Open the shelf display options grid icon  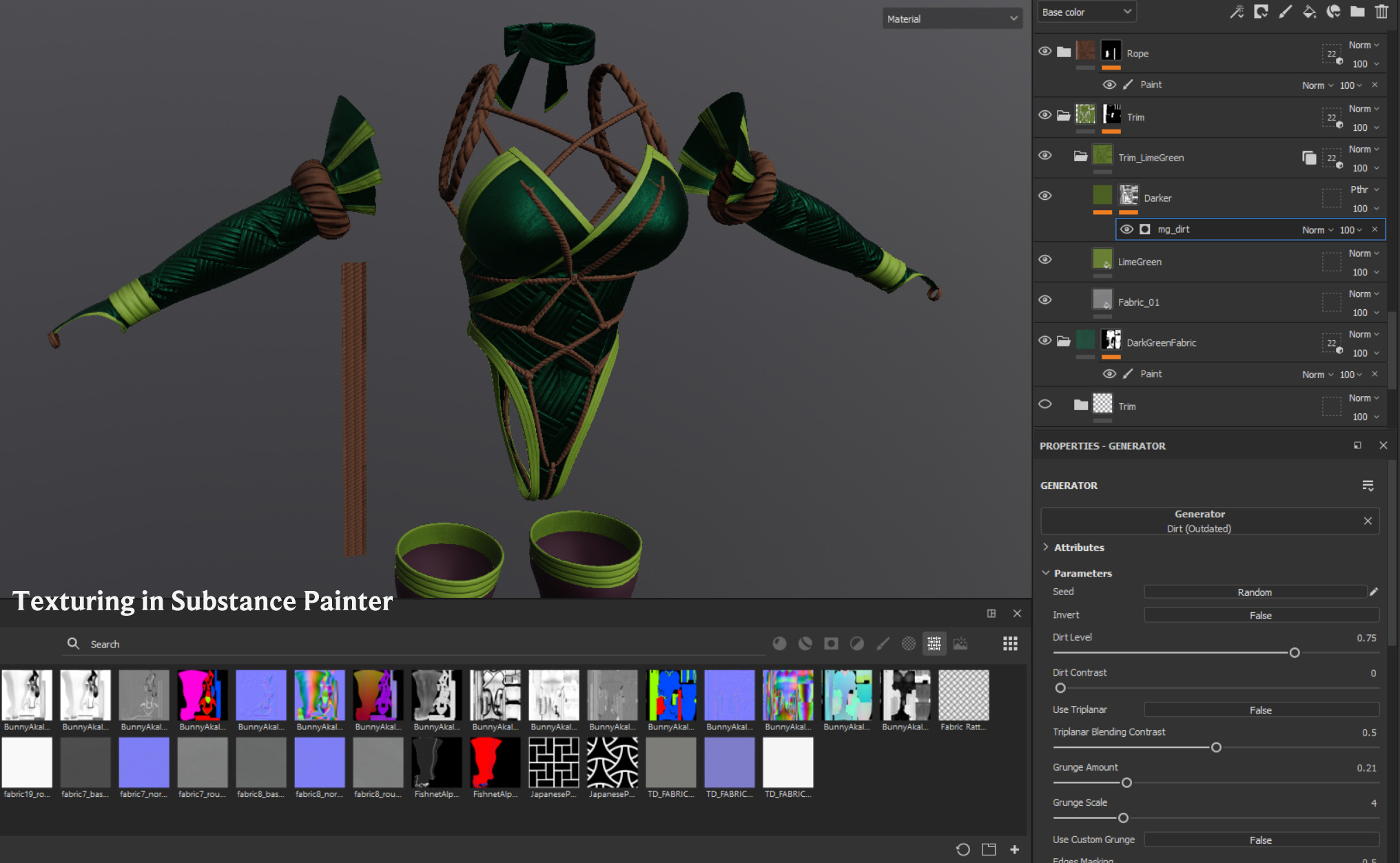click(x=1009, y=643)
